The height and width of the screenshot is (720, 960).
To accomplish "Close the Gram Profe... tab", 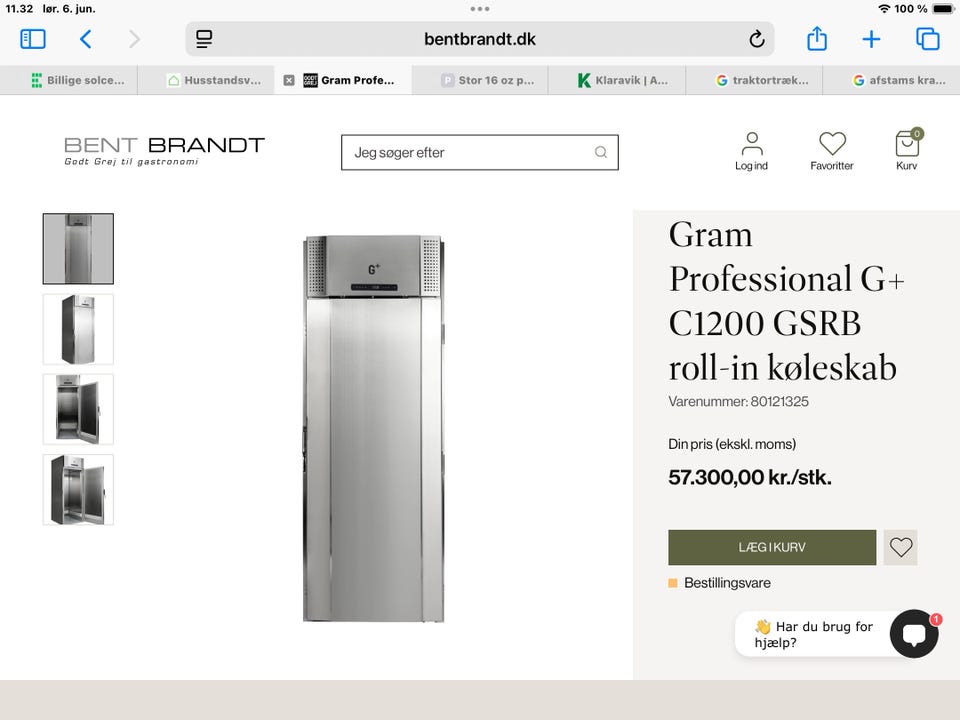I will (289, 80).
